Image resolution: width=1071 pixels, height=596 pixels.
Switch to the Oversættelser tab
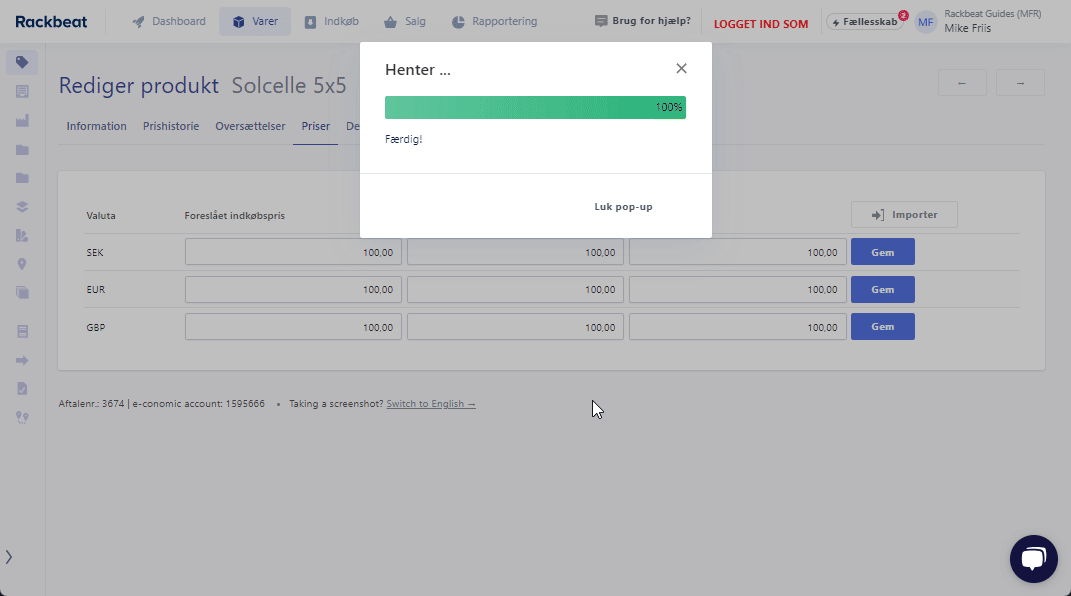[x=250, y=127]
